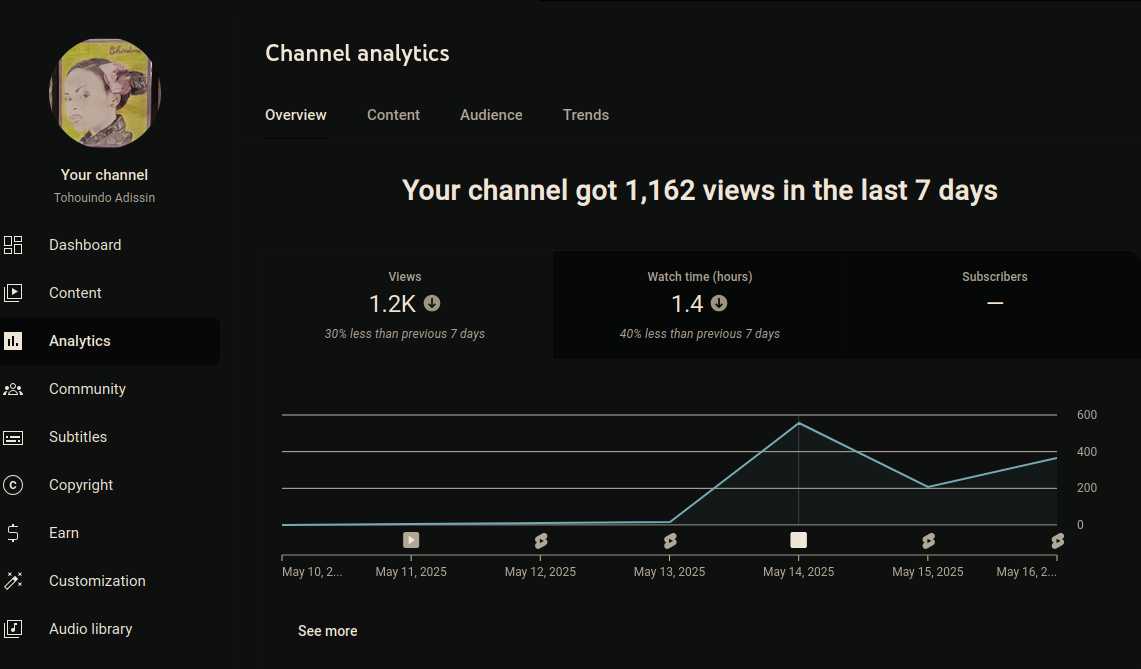The width and height of the screenshot is (1141, 669).
Task: Click the Audio library music icon
Action: [13, 629]
